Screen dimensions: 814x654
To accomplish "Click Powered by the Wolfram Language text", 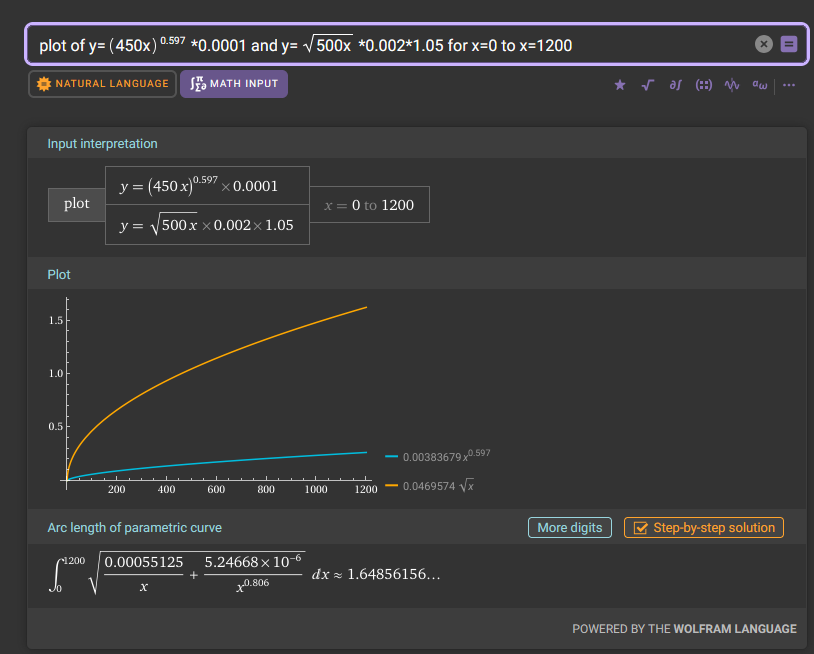I will (x=684, y=629).
